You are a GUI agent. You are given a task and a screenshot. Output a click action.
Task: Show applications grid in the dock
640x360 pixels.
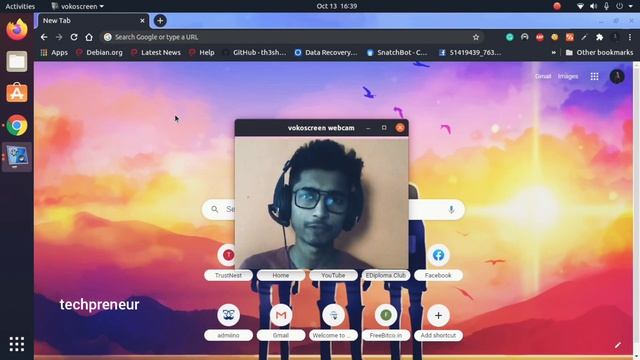pos(17,344)
